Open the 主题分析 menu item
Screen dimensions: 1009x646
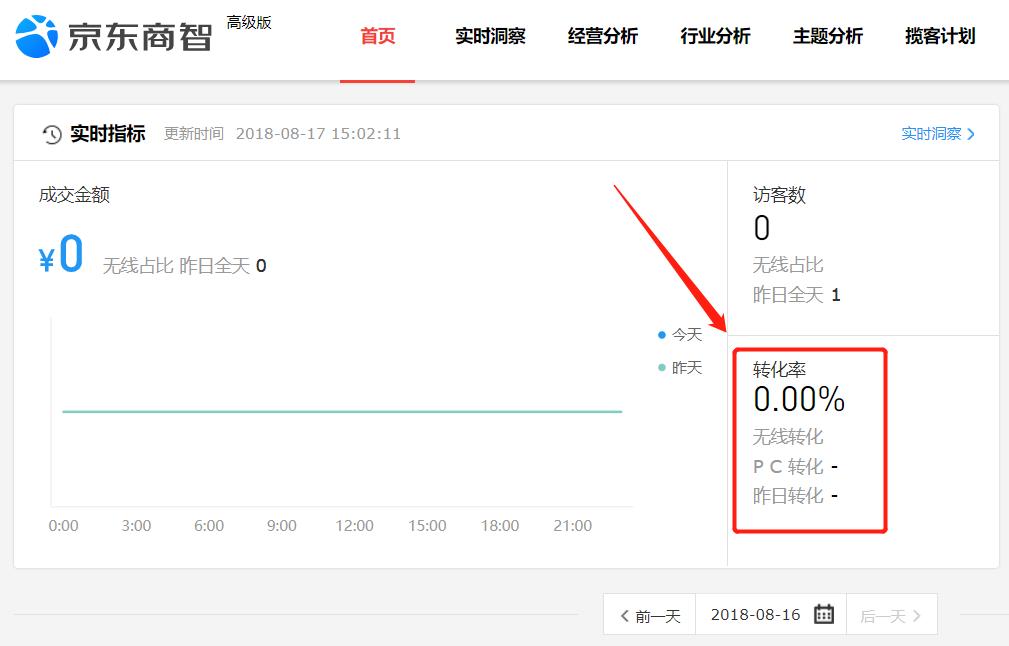click(827, 35)
